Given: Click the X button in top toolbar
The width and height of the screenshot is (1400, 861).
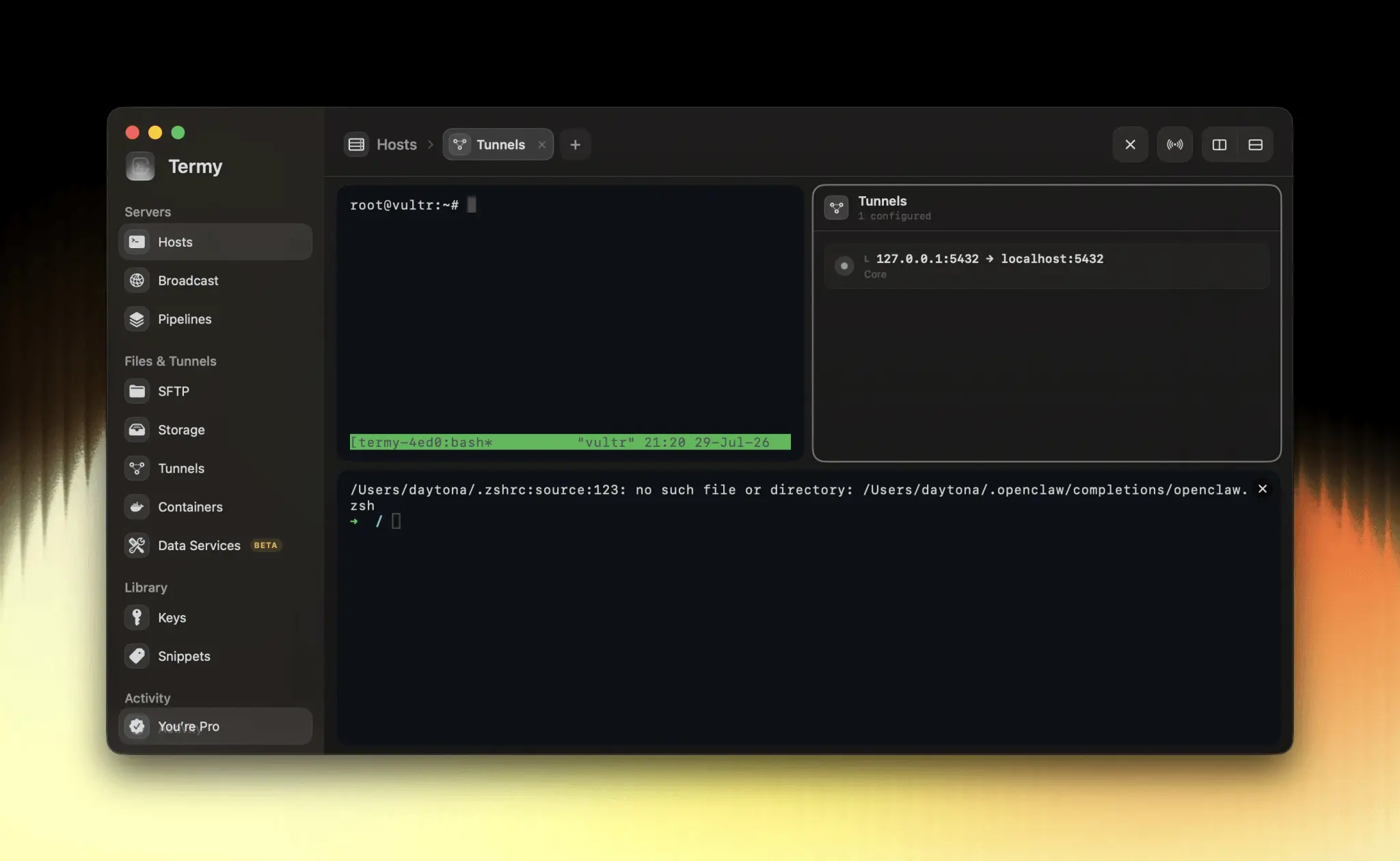Looking at the screenshot, I should coord(1130,145).
